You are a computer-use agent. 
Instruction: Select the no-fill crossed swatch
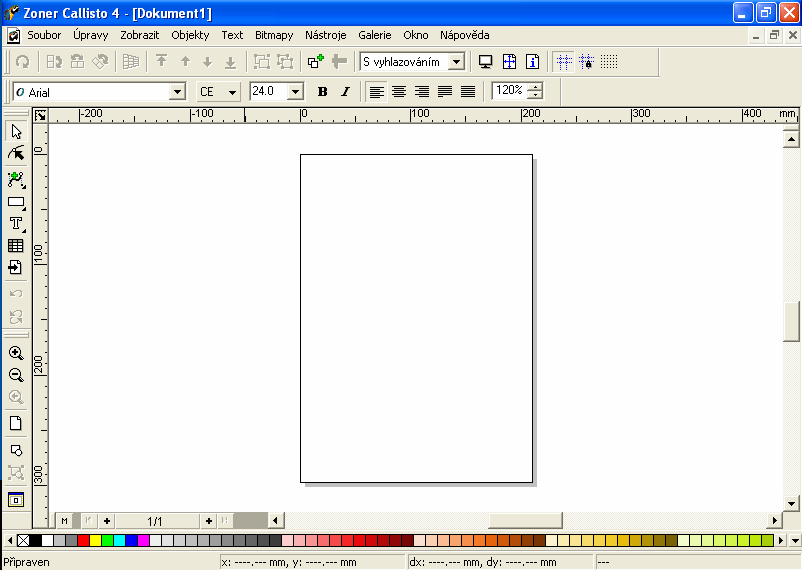click(23, 540)
